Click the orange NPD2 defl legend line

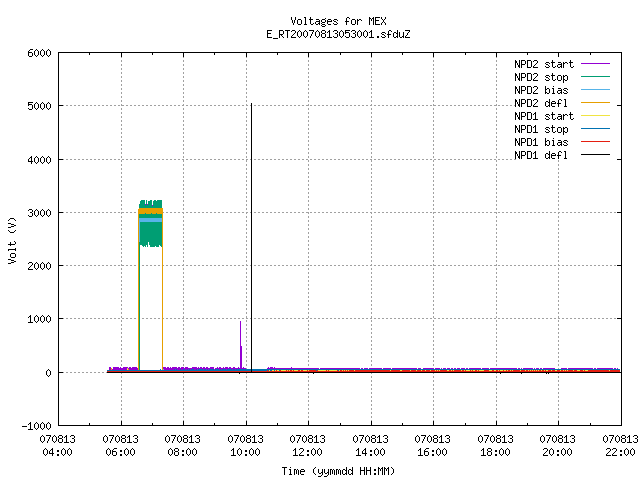tap(596, 103)
